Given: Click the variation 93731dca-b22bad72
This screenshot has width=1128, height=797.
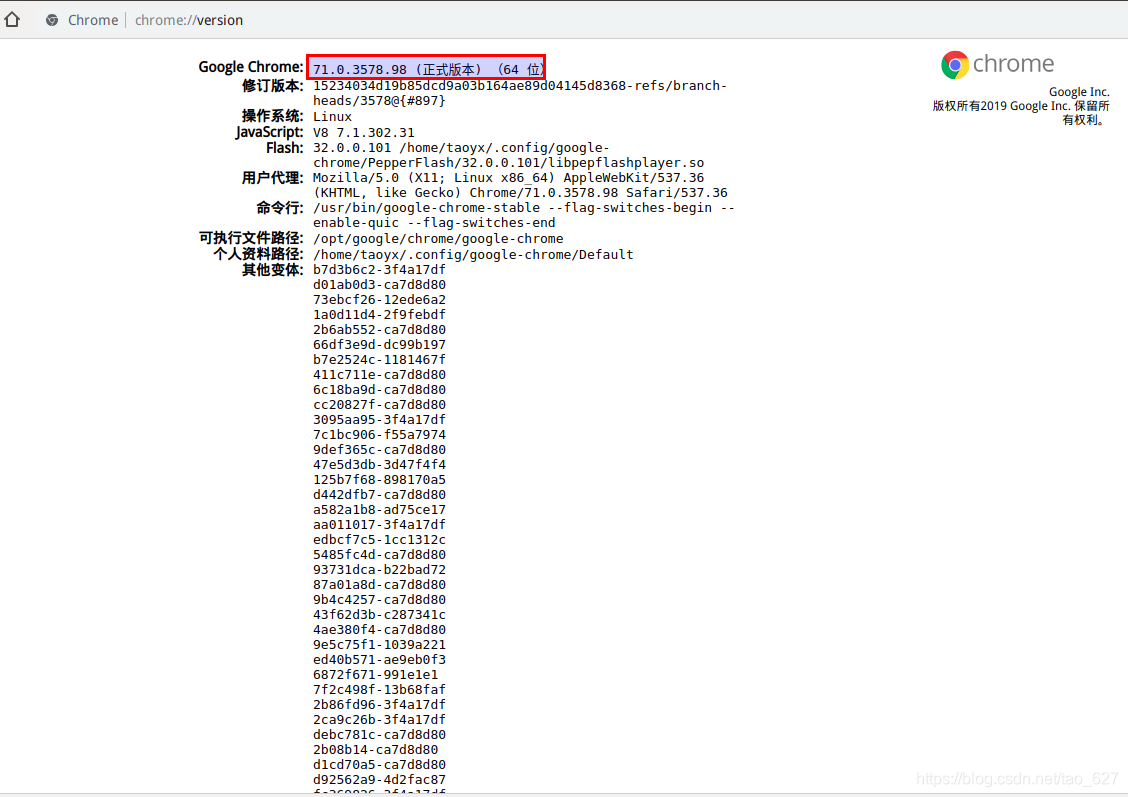Looking at the screenshot, I should 379,570.
